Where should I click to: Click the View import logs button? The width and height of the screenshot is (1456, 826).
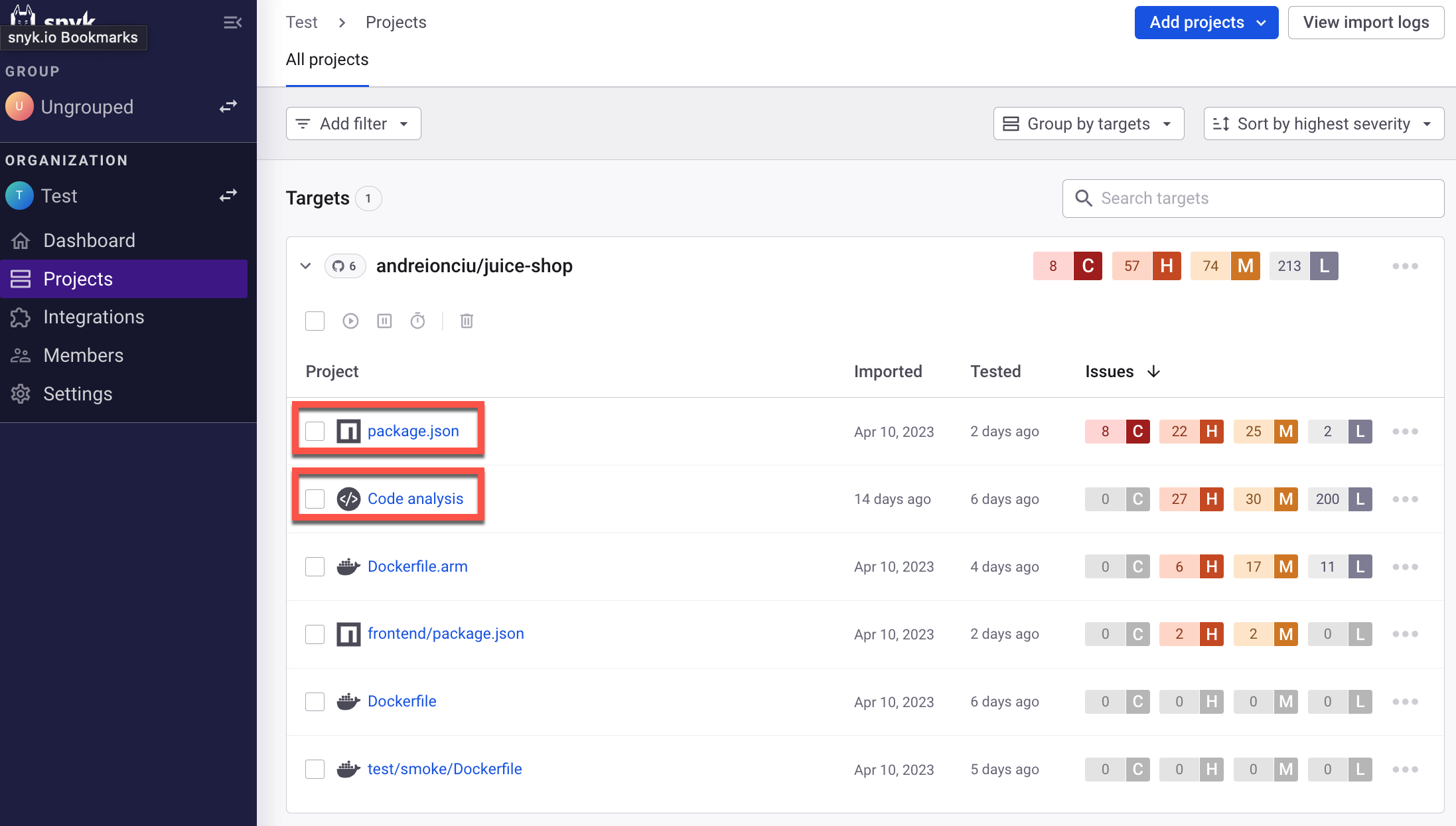point(1366,23)
